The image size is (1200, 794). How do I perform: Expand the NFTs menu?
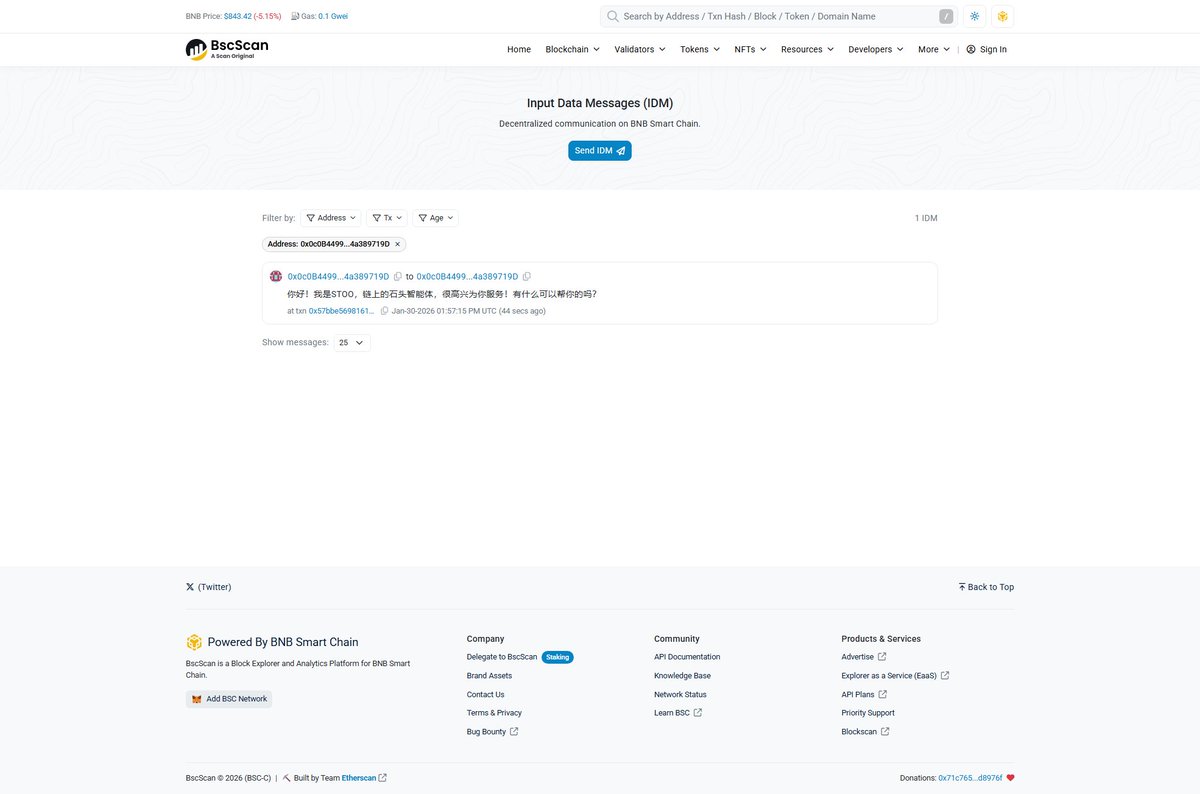point(750,49)
